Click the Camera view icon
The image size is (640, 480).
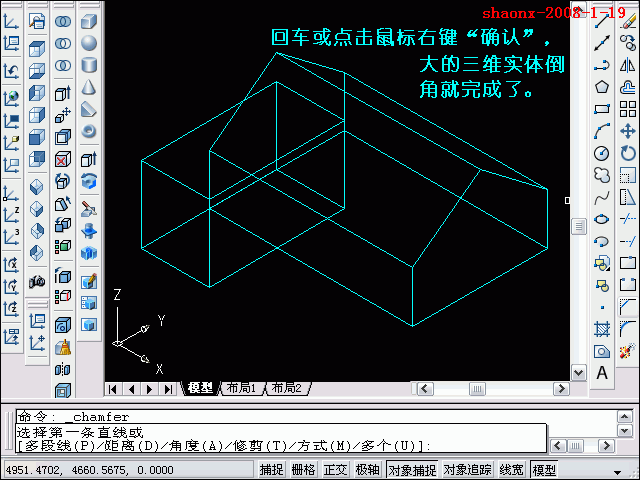[x=37, y=282]
